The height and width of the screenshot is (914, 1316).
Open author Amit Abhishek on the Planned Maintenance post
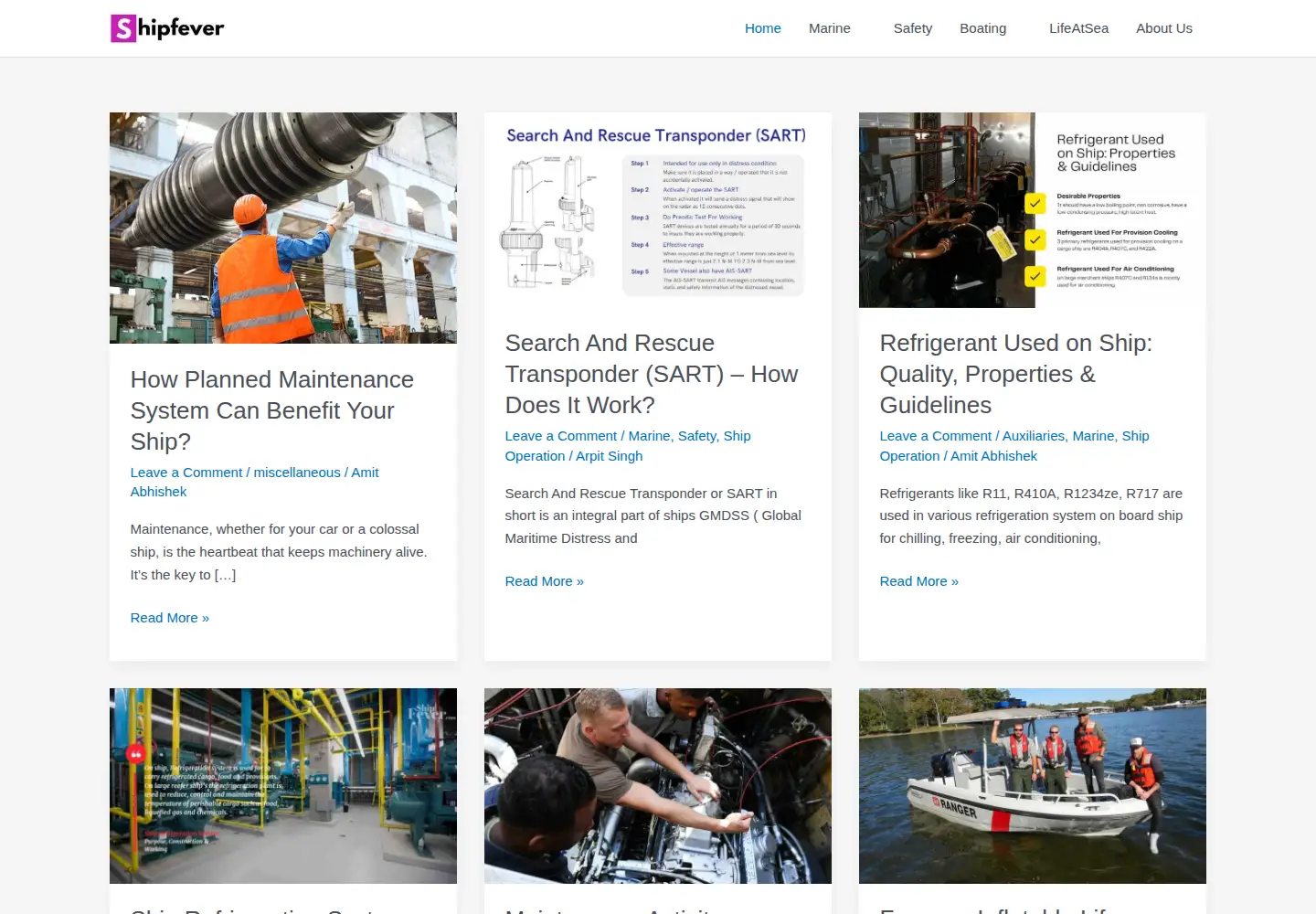[x=254, y=482]
